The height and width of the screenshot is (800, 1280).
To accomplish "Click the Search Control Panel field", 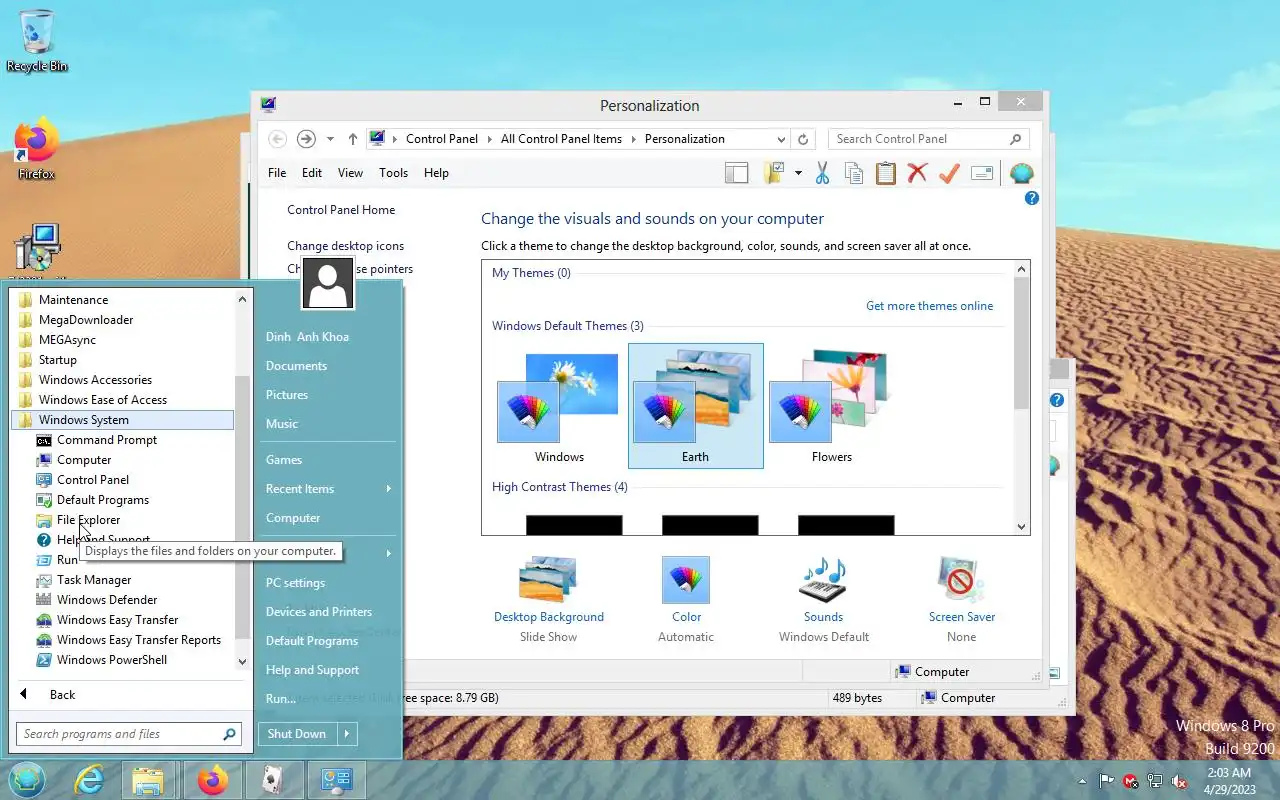I will 928,139.
